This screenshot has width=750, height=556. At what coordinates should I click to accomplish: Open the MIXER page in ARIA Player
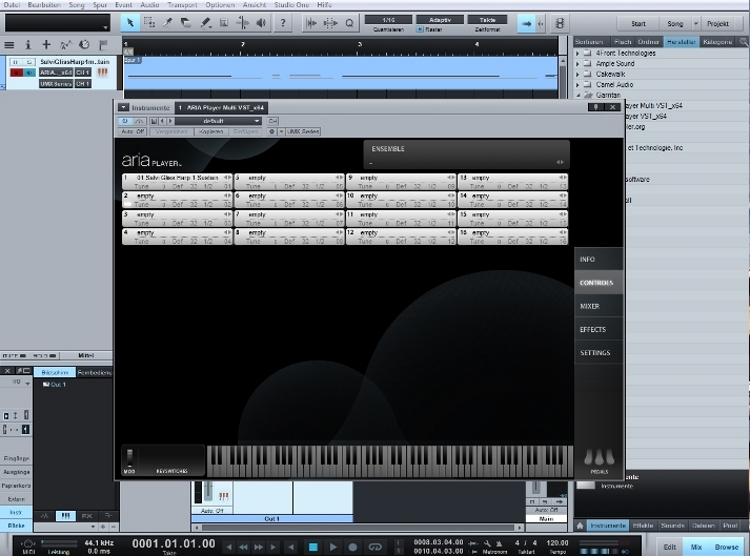(x=598, y=306)
